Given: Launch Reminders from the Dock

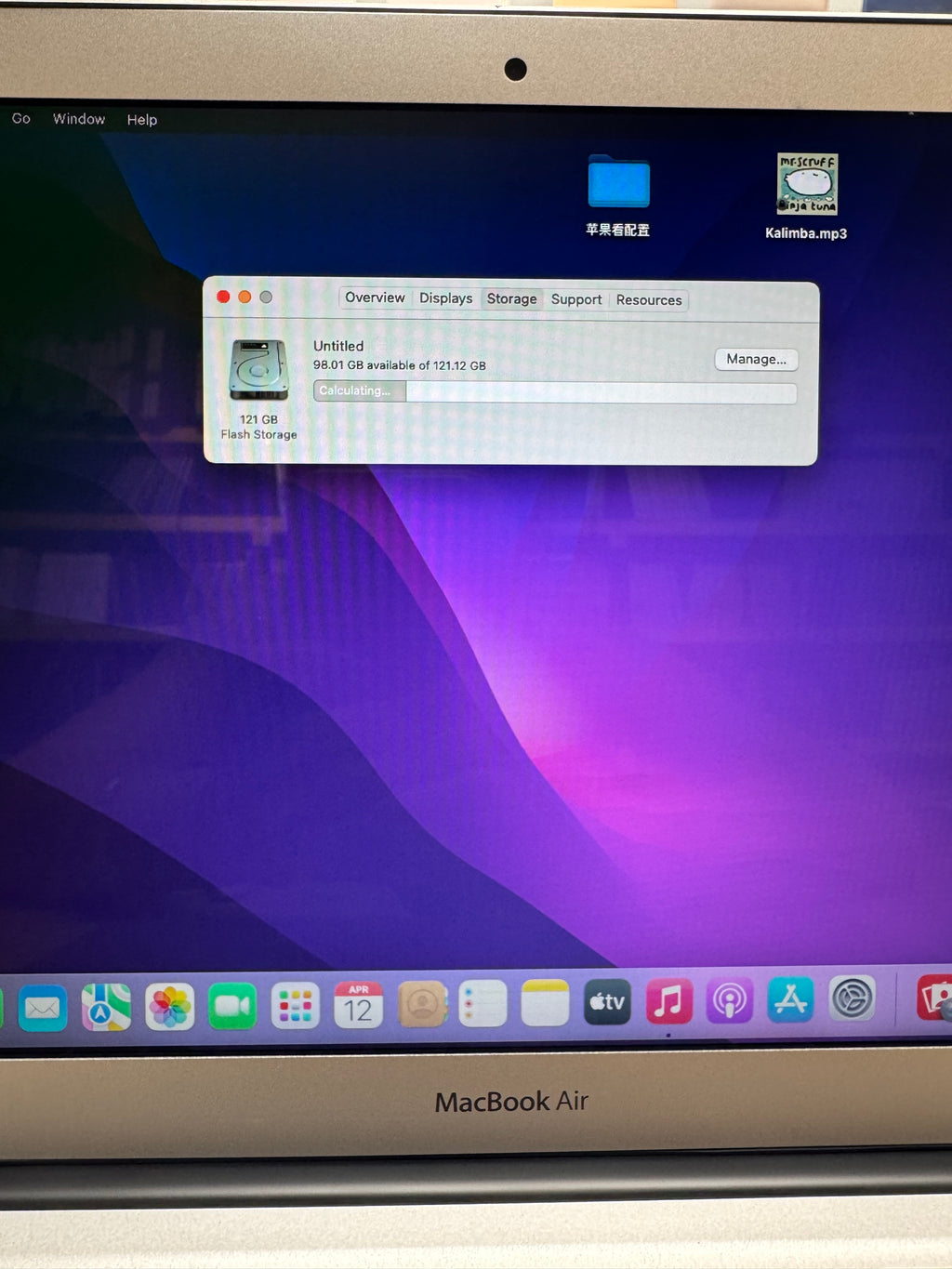Looking at the screenshot, I should click(483, 1003).
